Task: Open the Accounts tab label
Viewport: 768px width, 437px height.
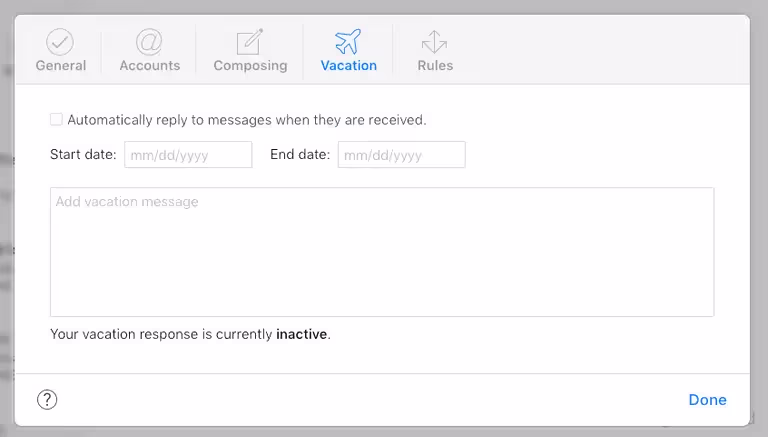Action: 149,66
